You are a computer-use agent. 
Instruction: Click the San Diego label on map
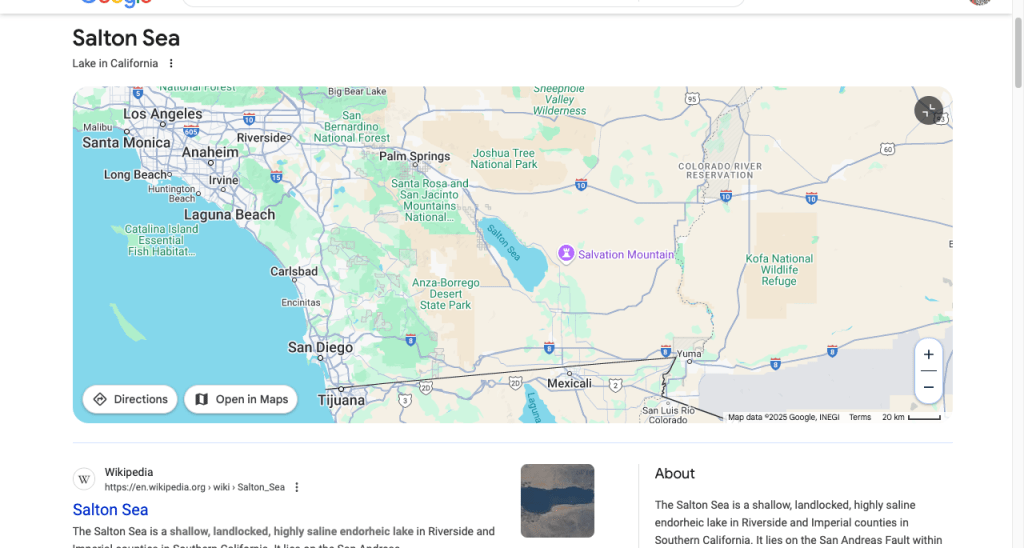(x=320, y=348)
